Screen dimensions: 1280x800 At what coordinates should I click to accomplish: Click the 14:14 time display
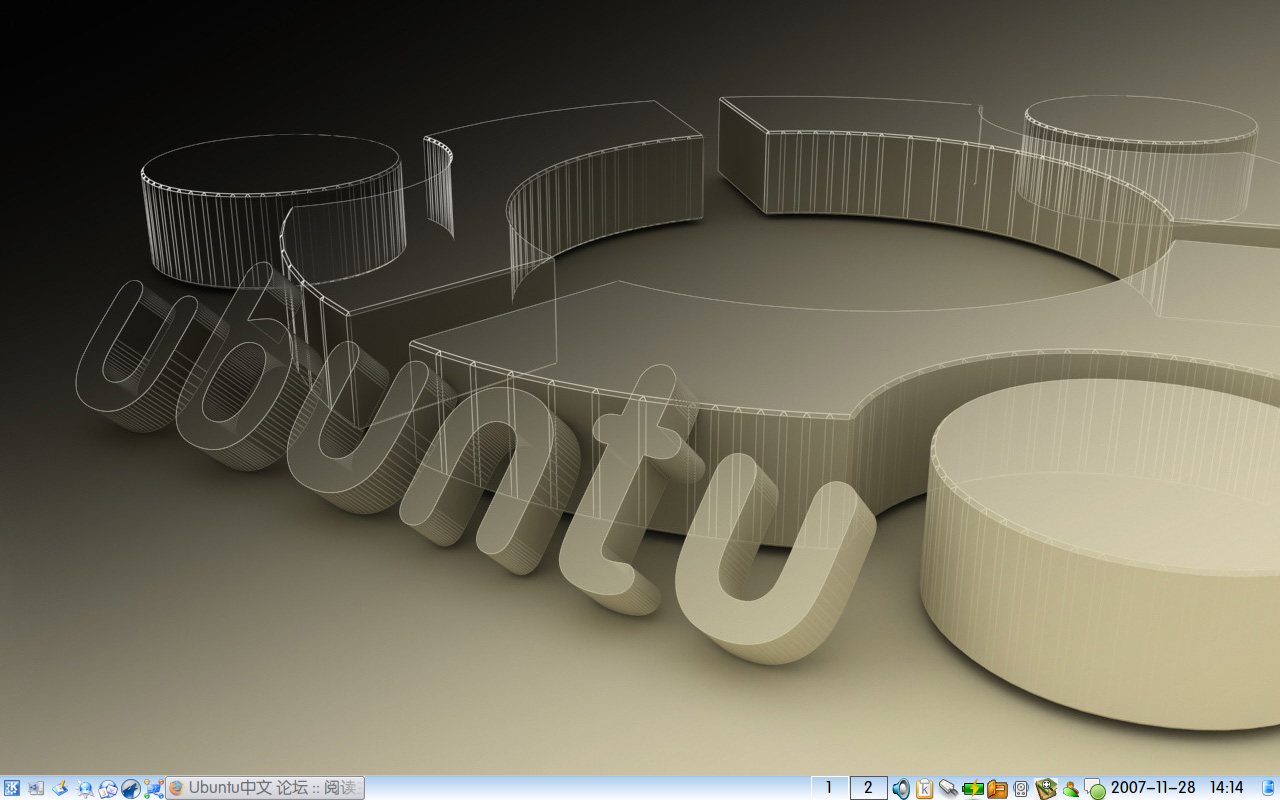[1227, 788]
